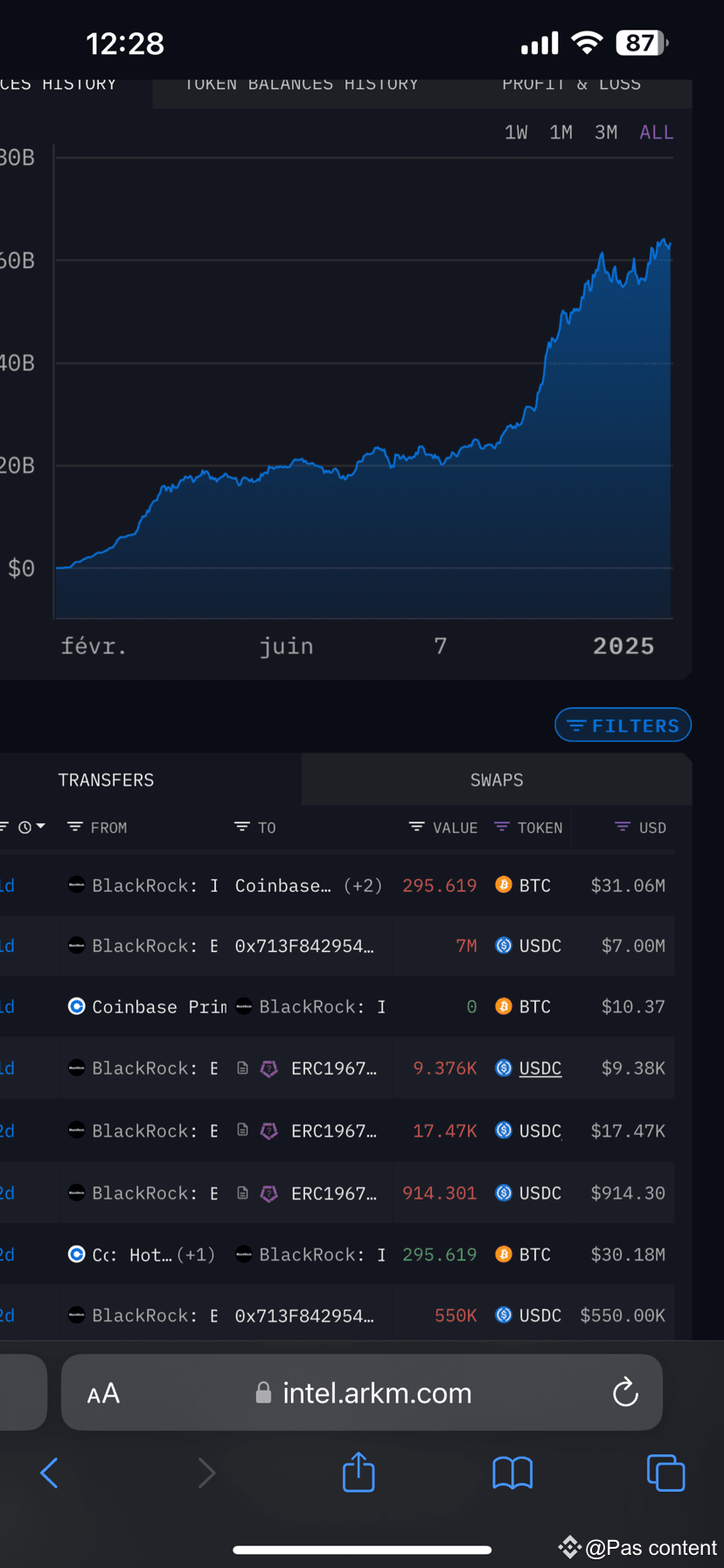The height and width of the screenshot is (1568, 724).
Task: Select the 3M chart range
Action: 606,132
